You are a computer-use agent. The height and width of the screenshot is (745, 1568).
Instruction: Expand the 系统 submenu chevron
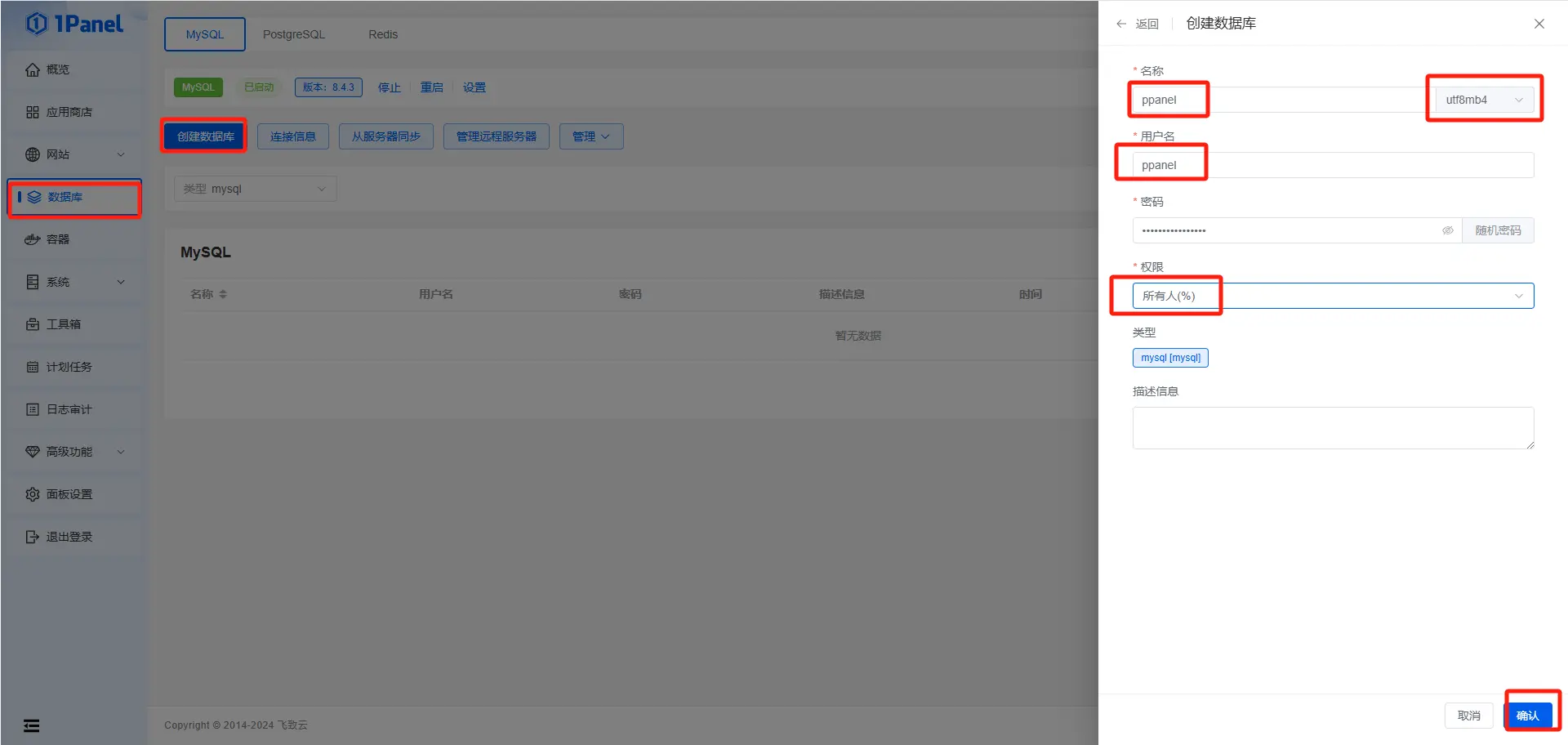tap(121, 282)
